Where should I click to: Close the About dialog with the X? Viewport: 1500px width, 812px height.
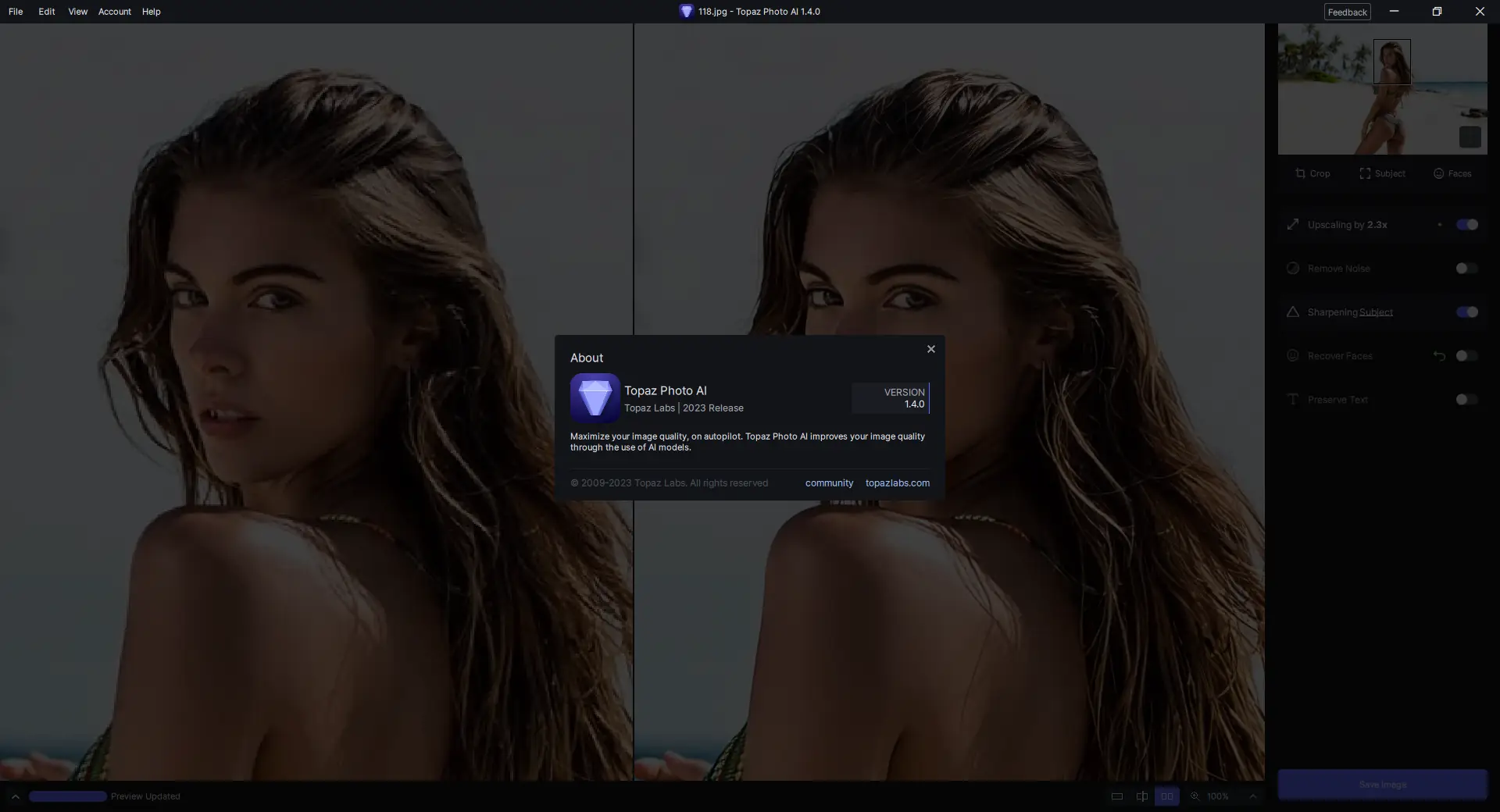click(930, 349)
